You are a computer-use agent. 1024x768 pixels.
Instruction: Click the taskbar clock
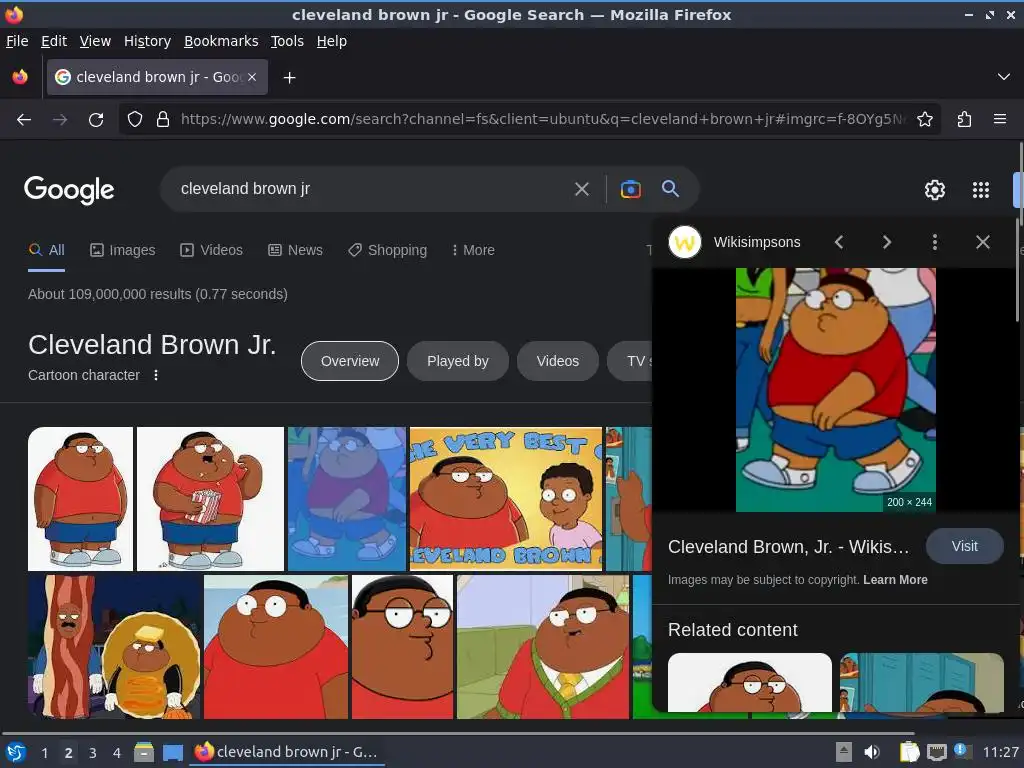(x=1001, y=752)
